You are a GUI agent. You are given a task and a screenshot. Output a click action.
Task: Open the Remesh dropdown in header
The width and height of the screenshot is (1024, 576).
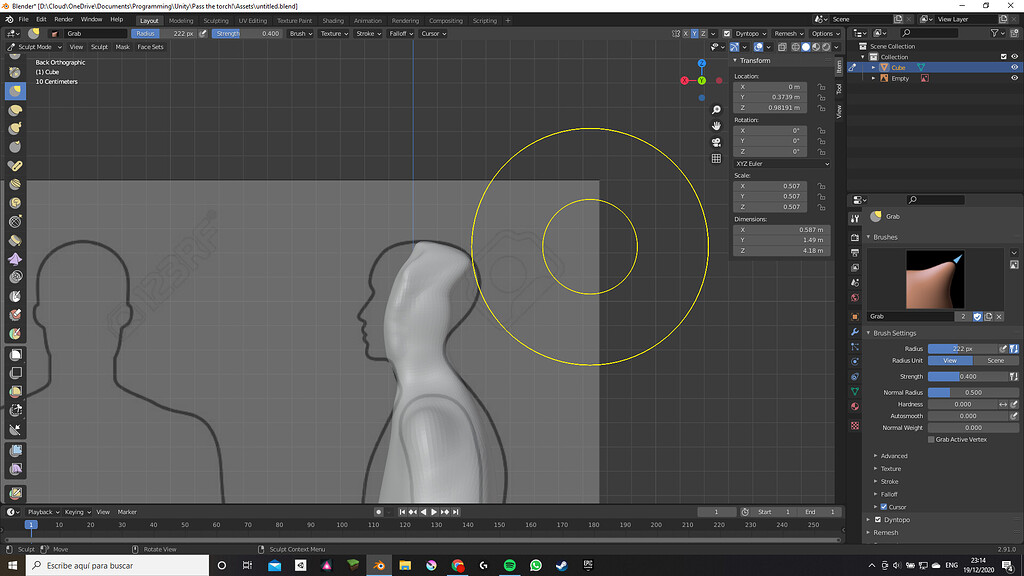[788, 33]
